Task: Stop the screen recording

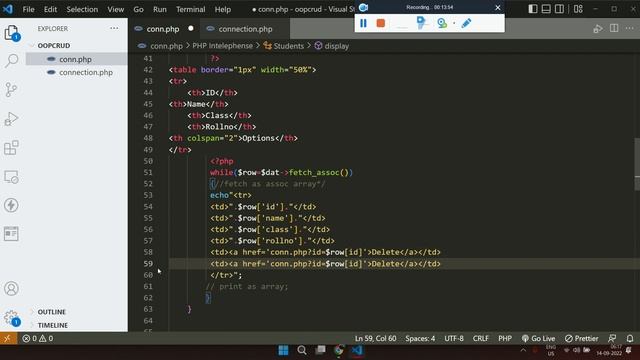Action: coord(381,23)
